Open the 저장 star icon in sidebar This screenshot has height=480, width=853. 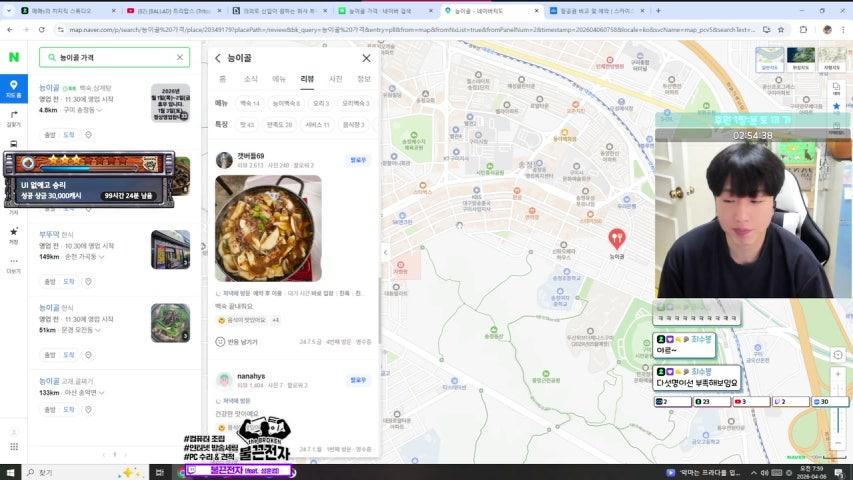(x=14, y=234)
